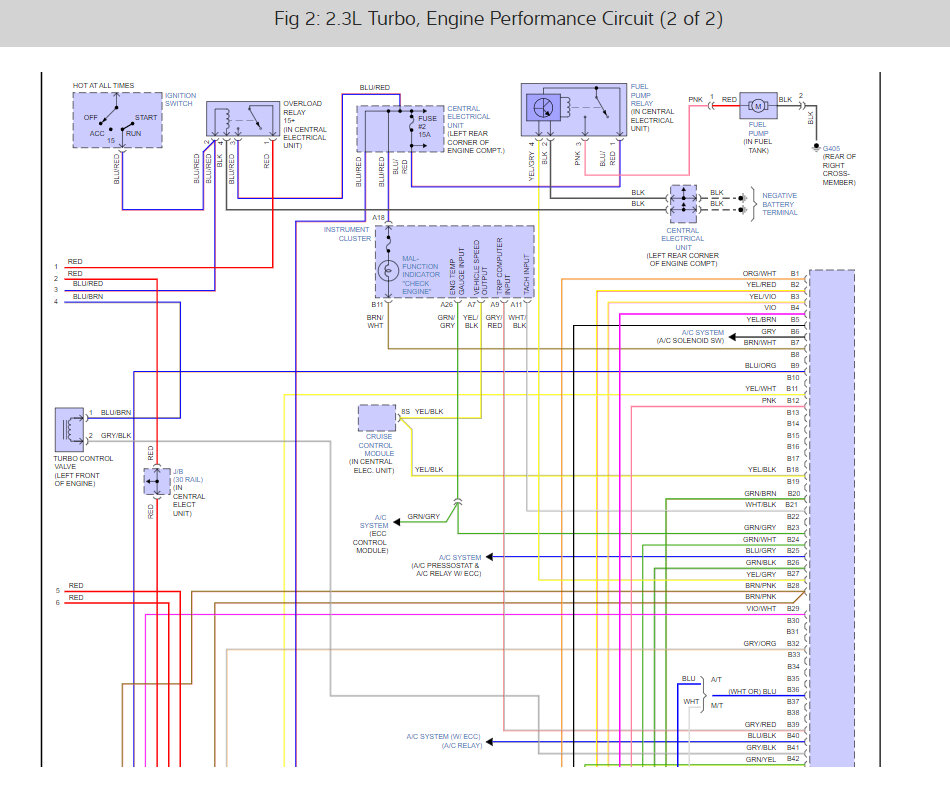
Task: Select the cruise control module box
Action: tap(377, 418)
